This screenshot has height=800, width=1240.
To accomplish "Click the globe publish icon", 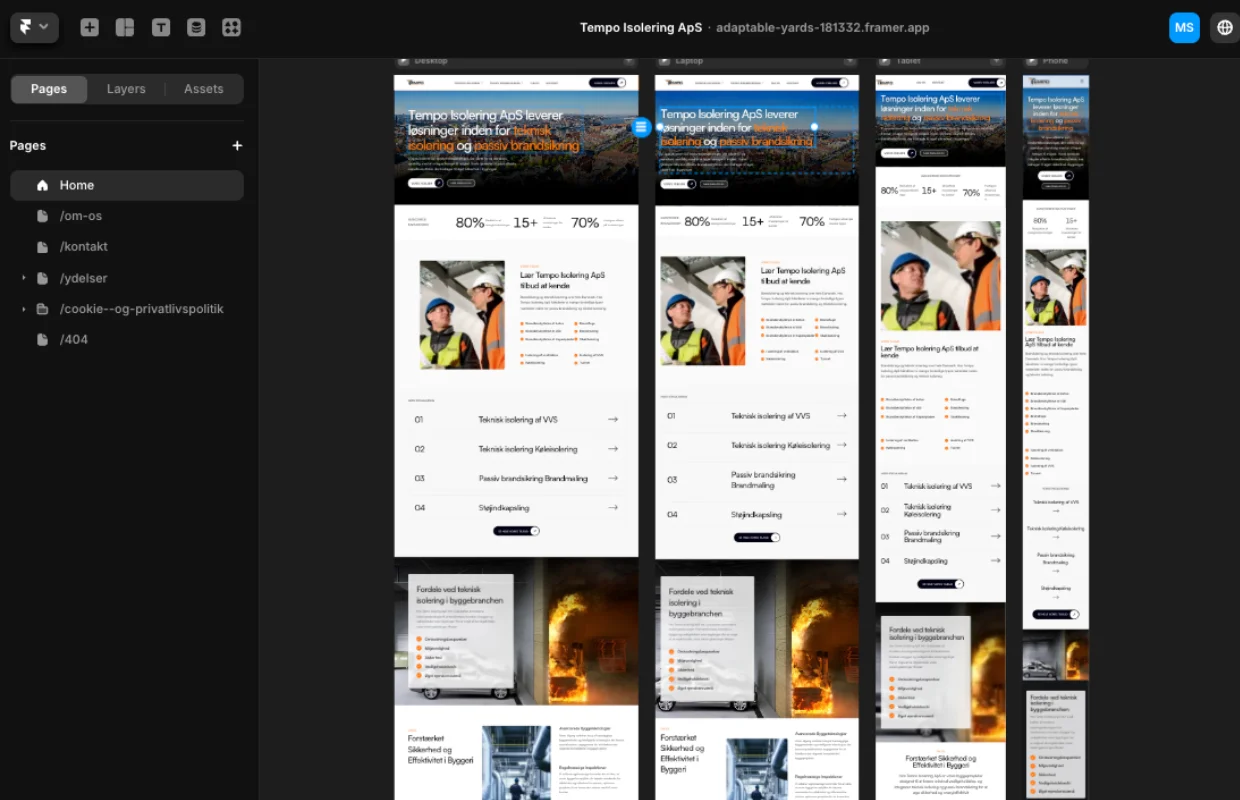I will 1225,28.
